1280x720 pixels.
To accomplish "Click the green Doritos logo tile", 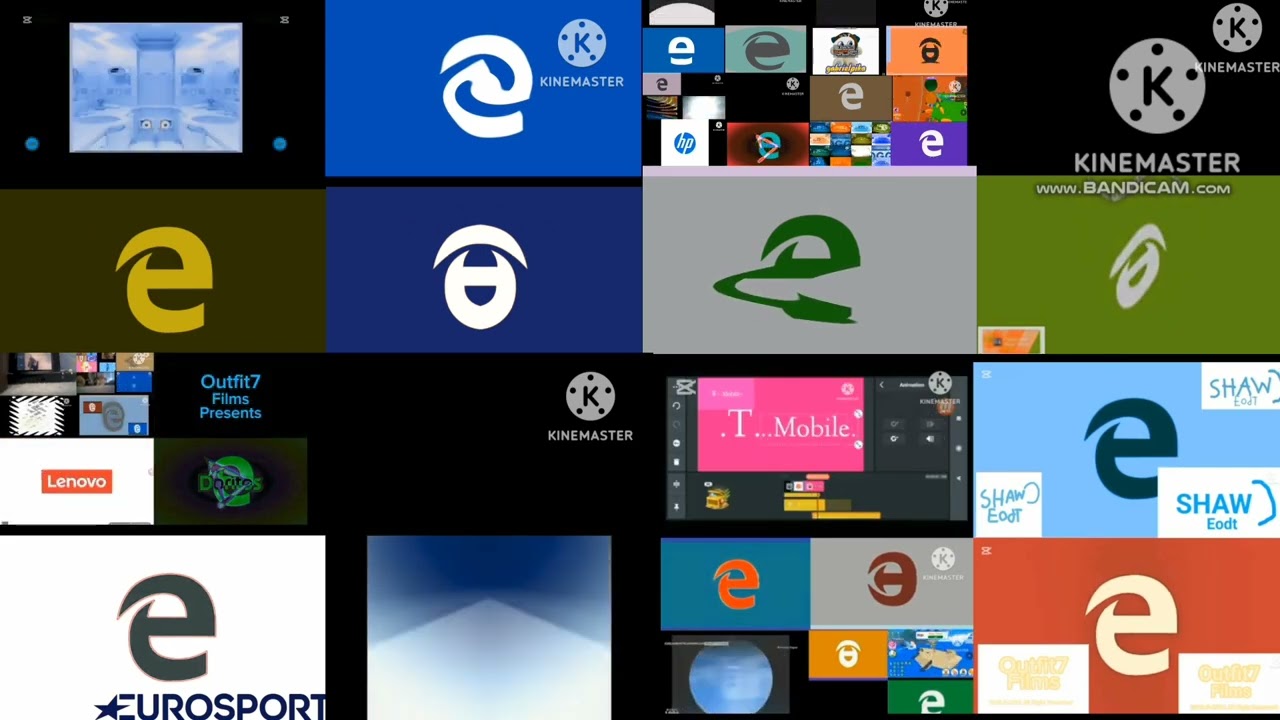I will point(231,482).
